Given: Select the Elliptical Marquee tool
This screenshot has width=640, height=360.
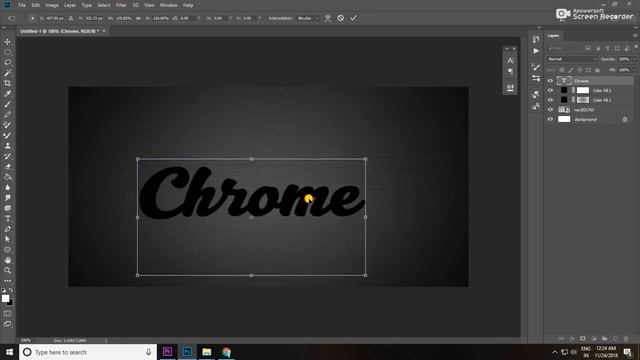Looking at the screenshot, I should pyautogui.click(x=7, y=52).
